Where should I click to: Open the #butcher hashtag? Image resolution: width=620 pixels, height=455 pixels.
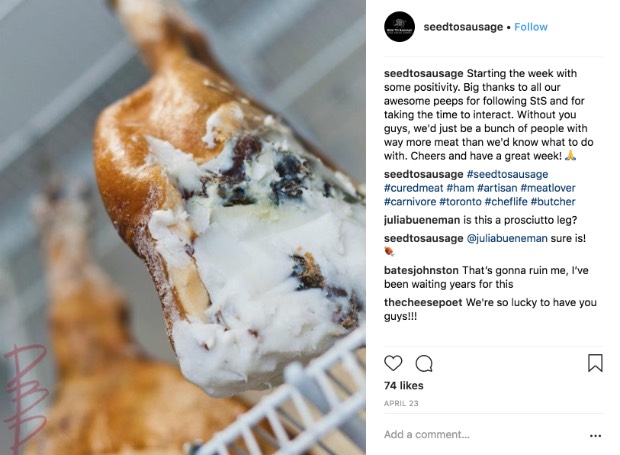pyautogui.click(x=553, y=202)
